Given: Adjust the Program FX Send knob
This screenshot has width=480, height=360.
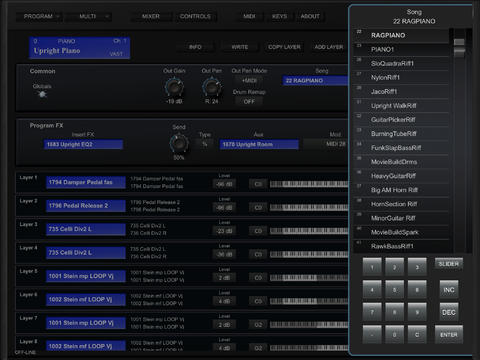Looking at the screenshot, I should pos(179,143).
